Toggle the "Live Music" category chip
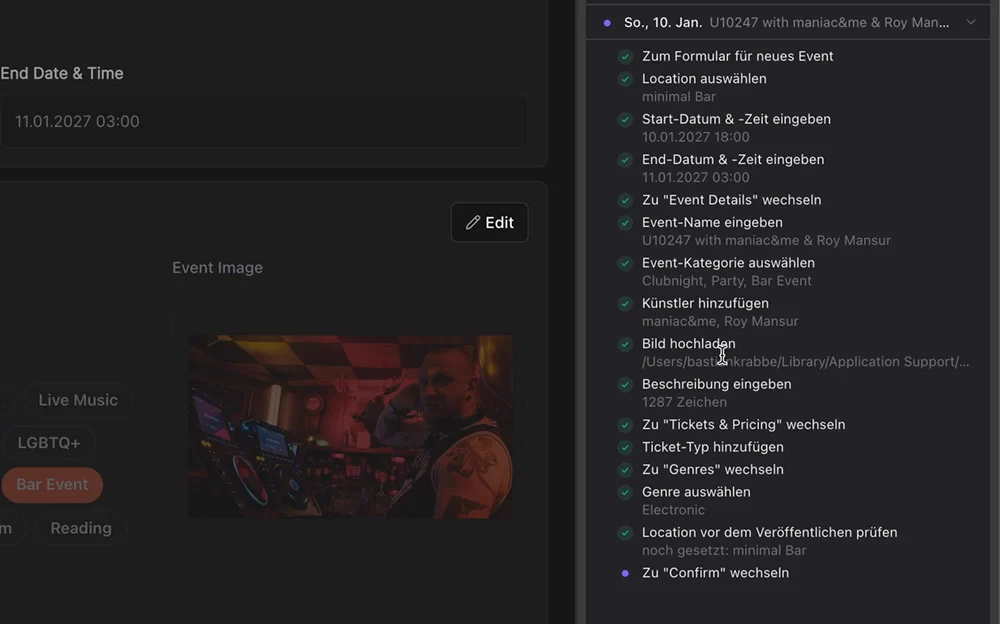This screenshot has width=1000, height=624. pos(78,400)
